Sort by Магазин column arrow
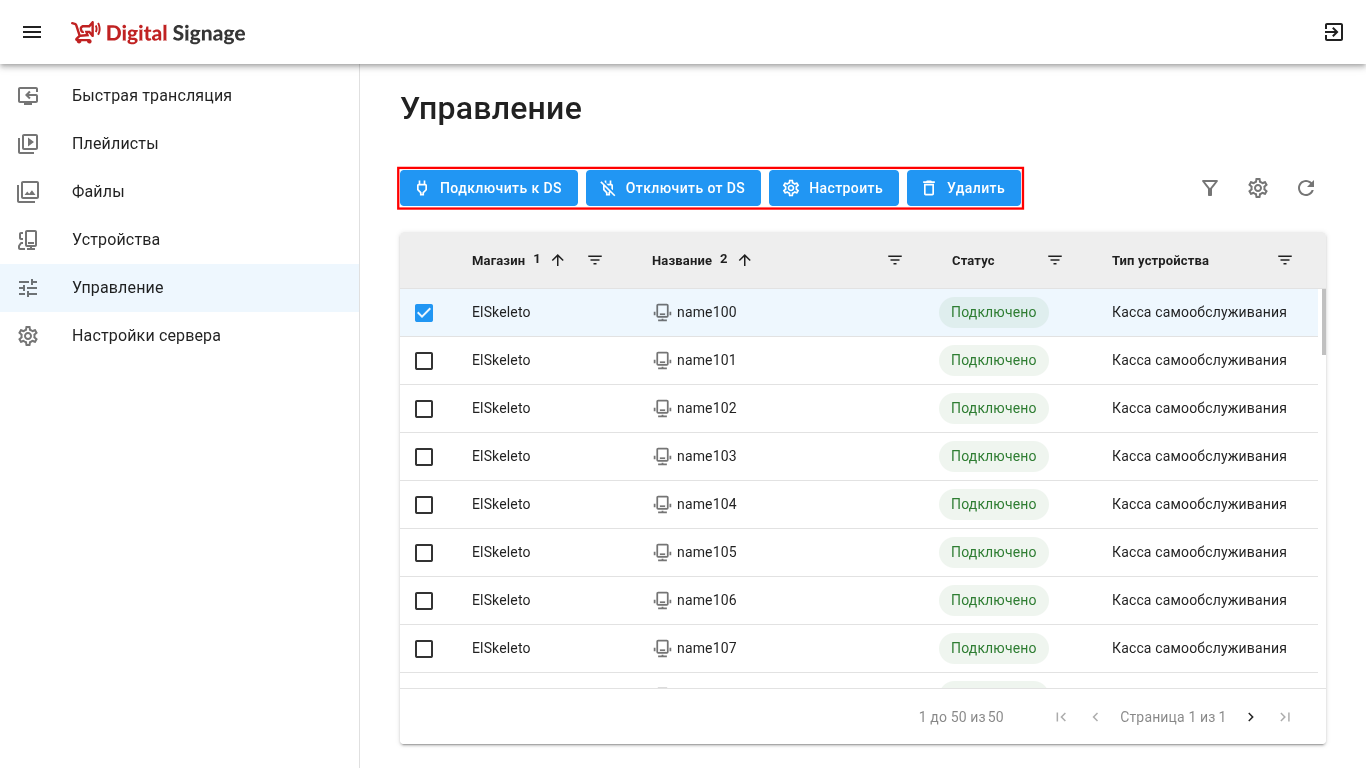 pos(558,260)
